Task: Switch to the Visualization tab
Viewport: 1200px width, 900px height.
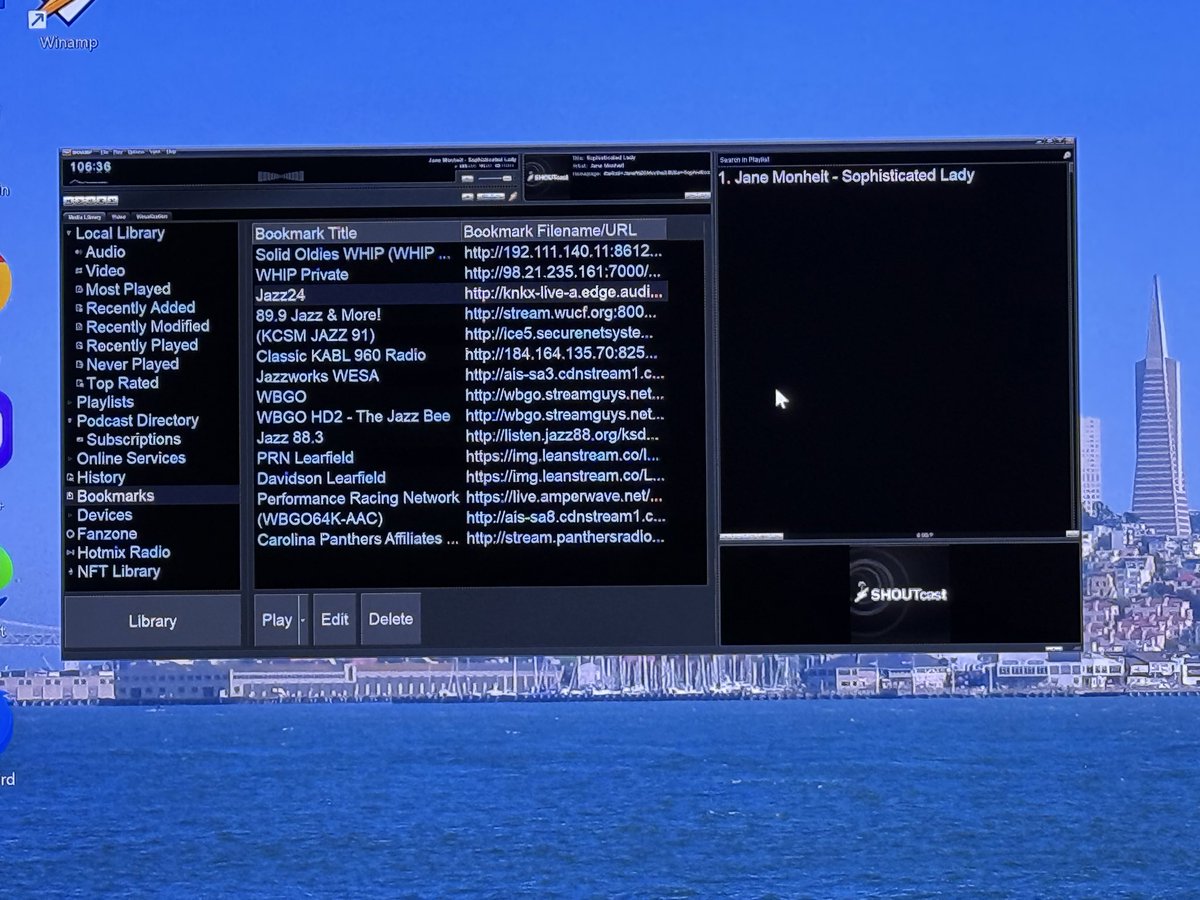Action: coord(151,216)
